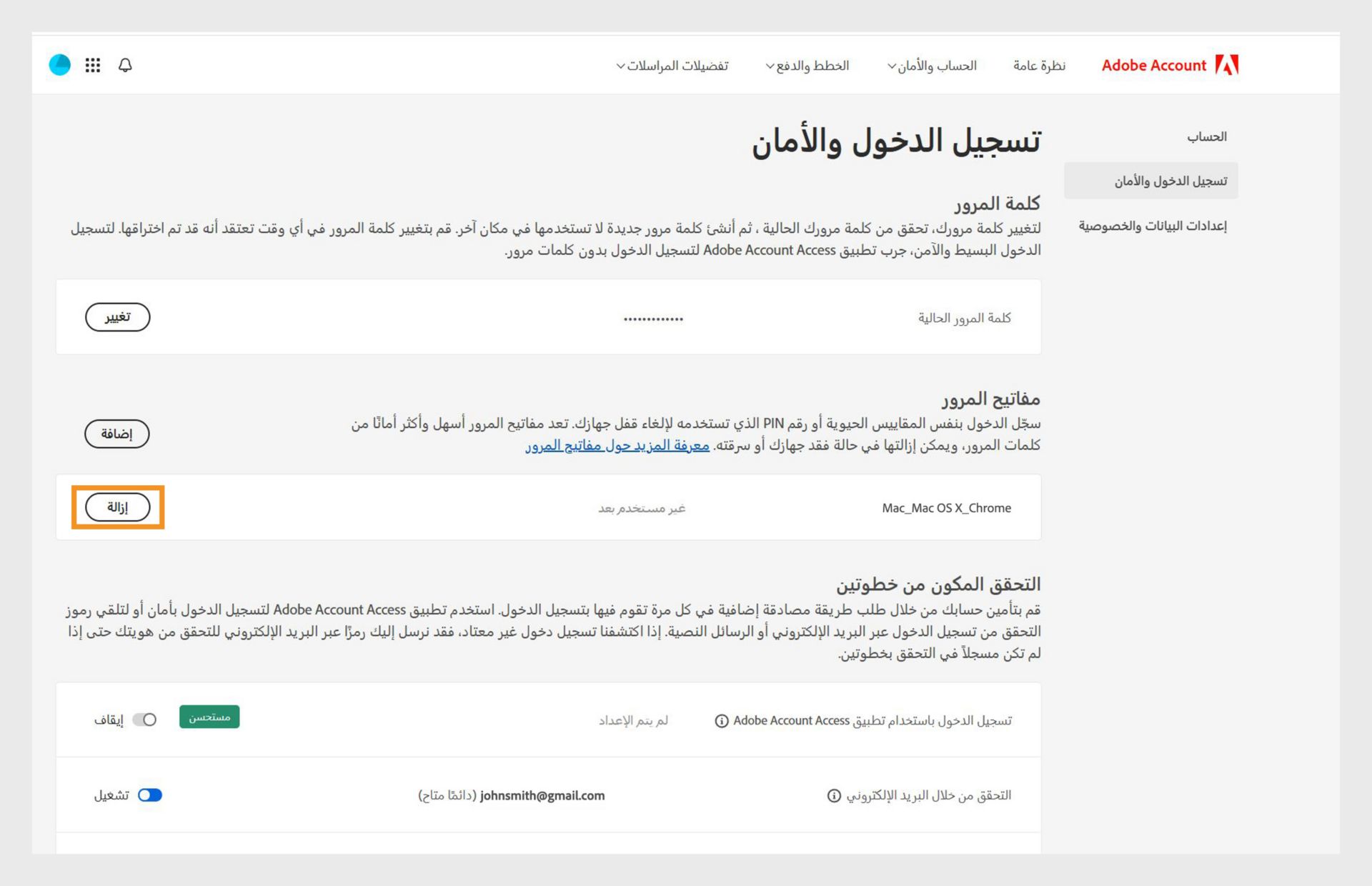Click the Adobe logo icon
Viewport: 1372px width, 886px height.
[x=1226, y=65]
